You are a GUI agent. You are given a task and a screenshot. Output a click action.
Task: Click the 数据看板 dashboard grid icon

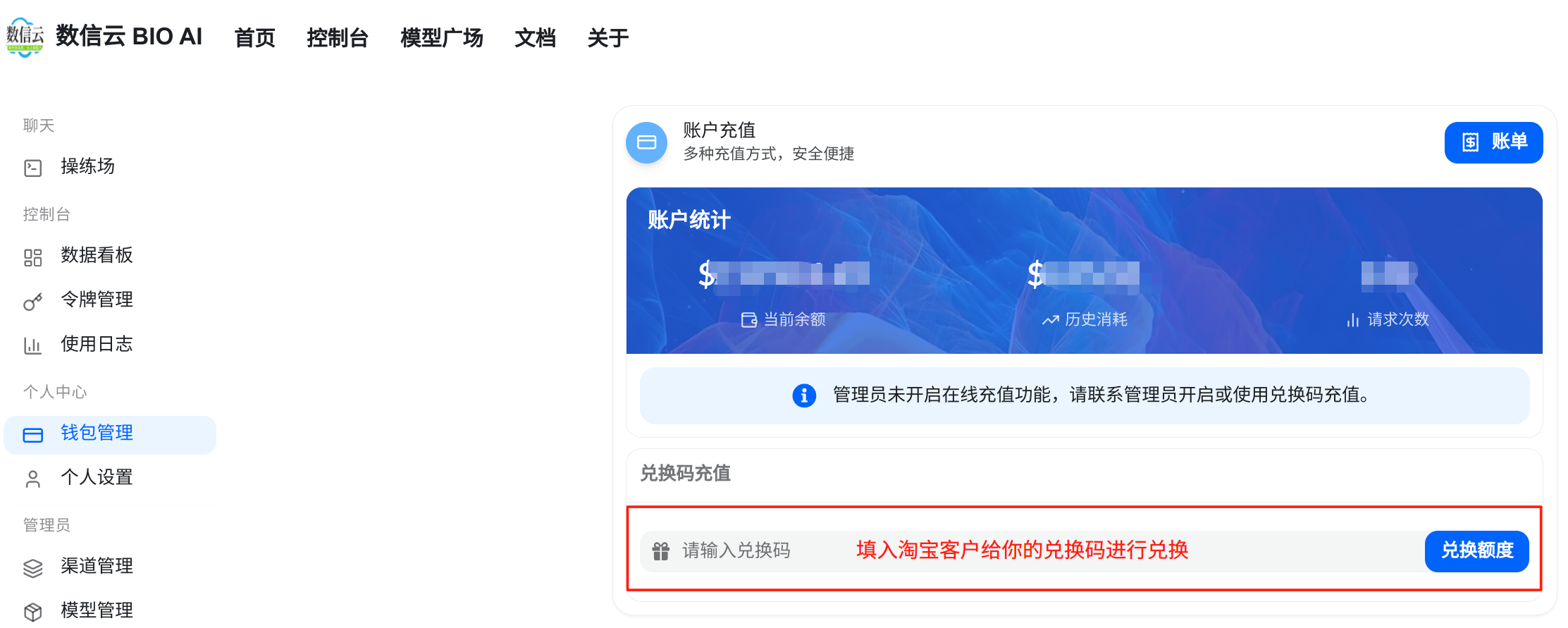33,257
